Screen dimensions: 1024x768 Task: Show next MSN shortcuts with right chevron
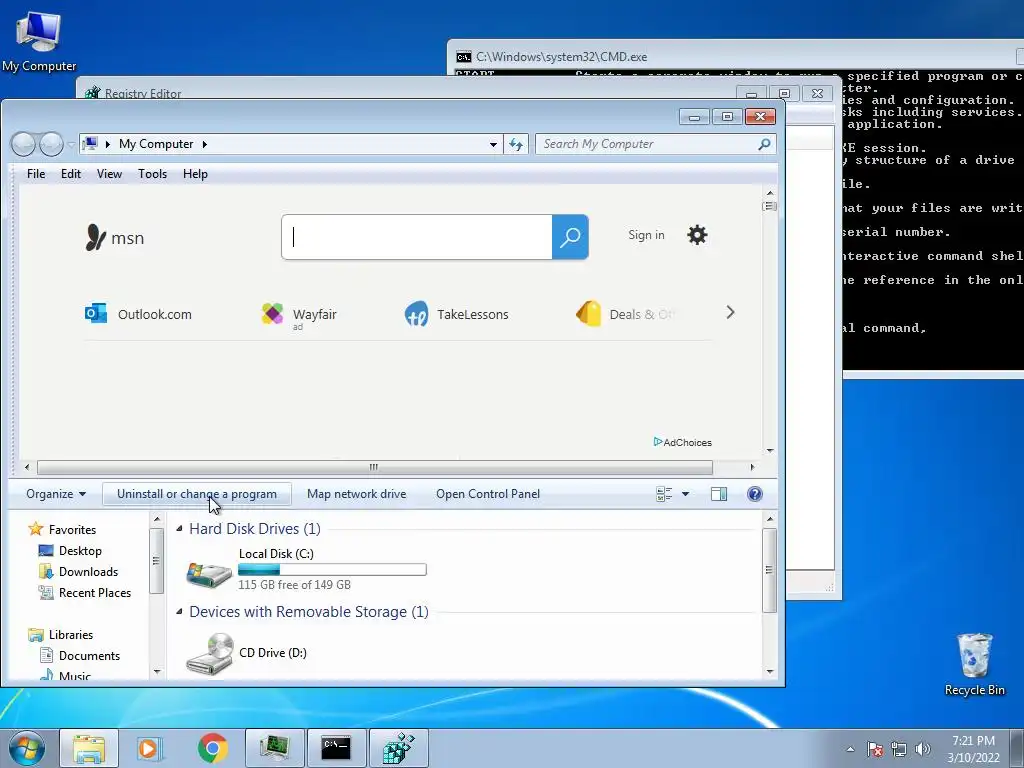(x=730, y=313)
